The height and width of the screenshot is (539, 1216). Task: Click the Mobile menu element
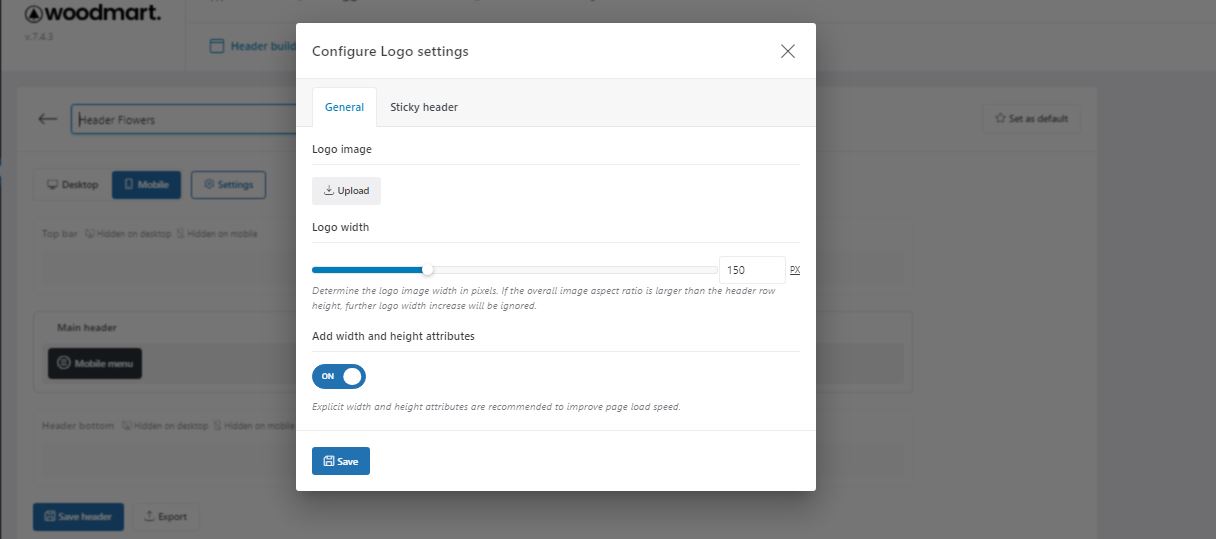point(95,363)
